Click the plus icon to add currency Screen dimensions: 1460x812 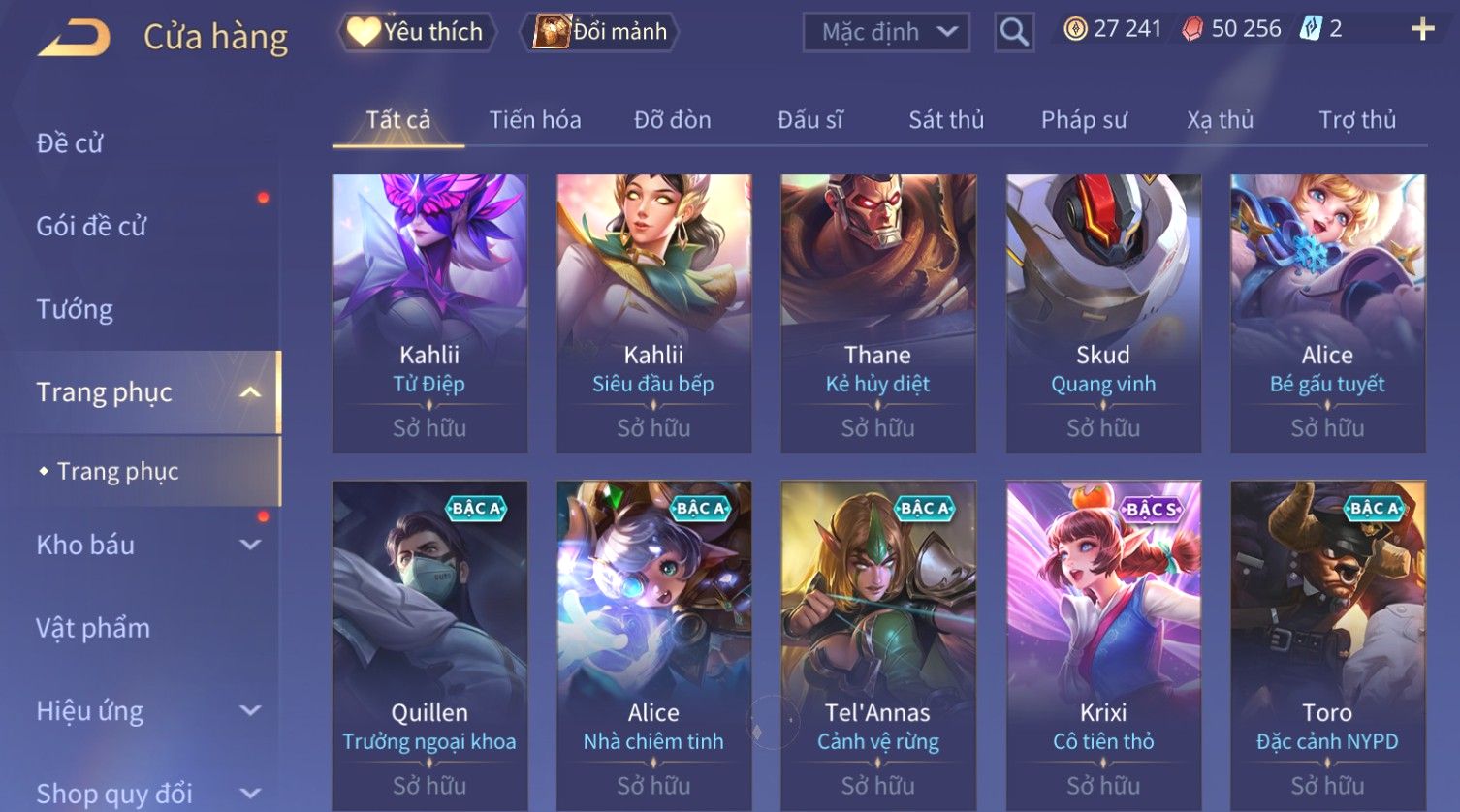(1422, 29)
